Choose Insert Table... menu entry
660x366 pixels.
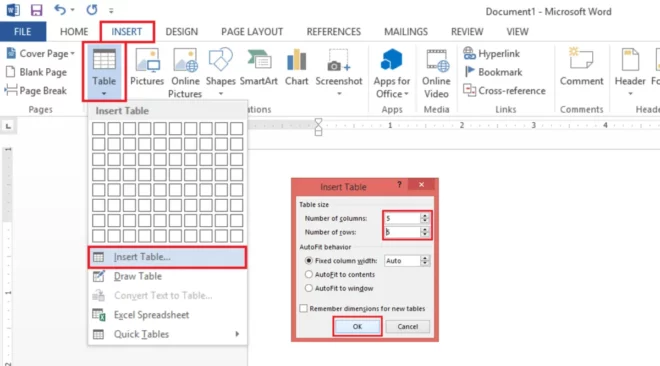point(167,257)
